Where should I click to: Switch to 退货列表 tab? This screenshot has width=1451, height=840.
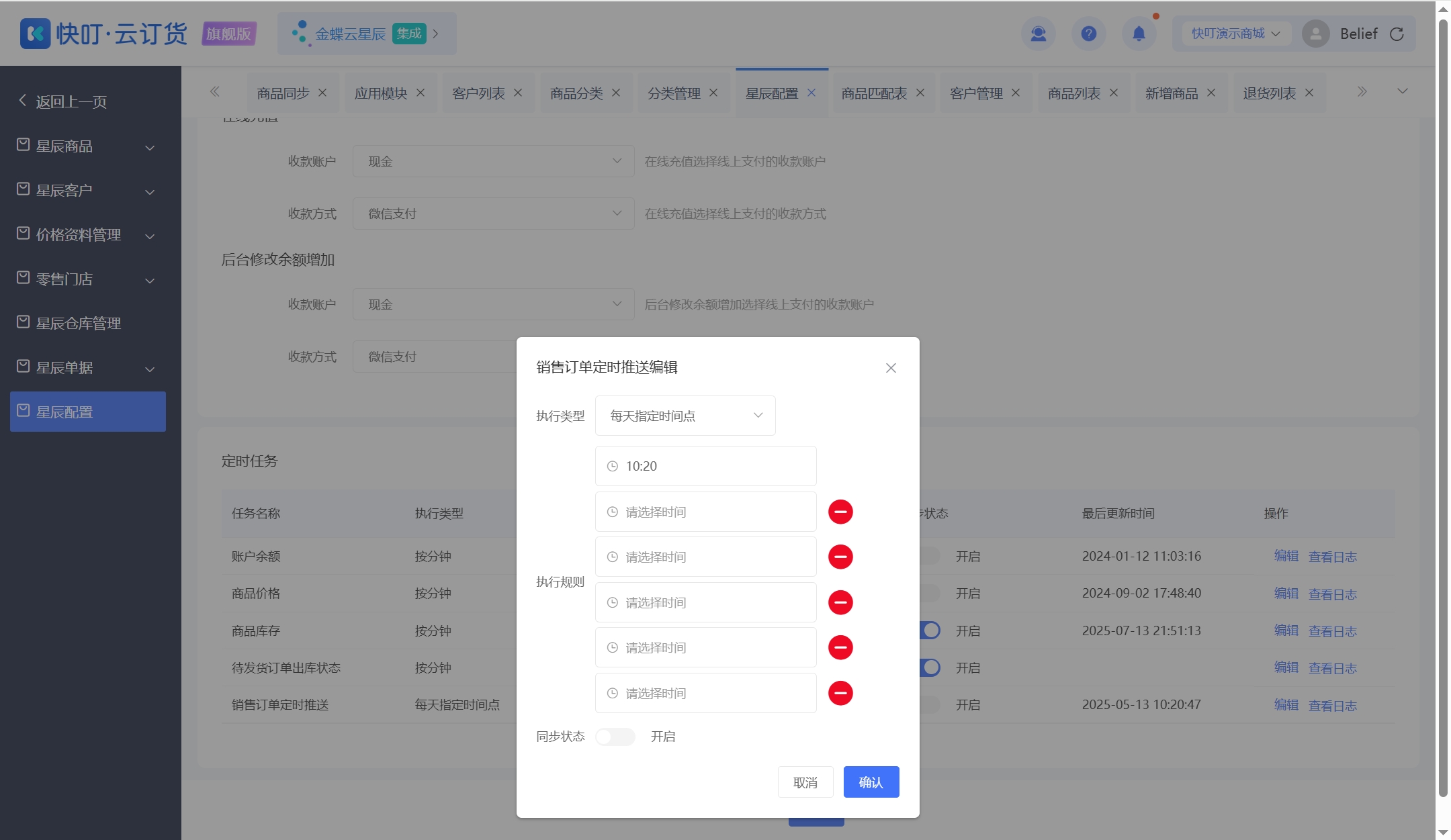1269,93
